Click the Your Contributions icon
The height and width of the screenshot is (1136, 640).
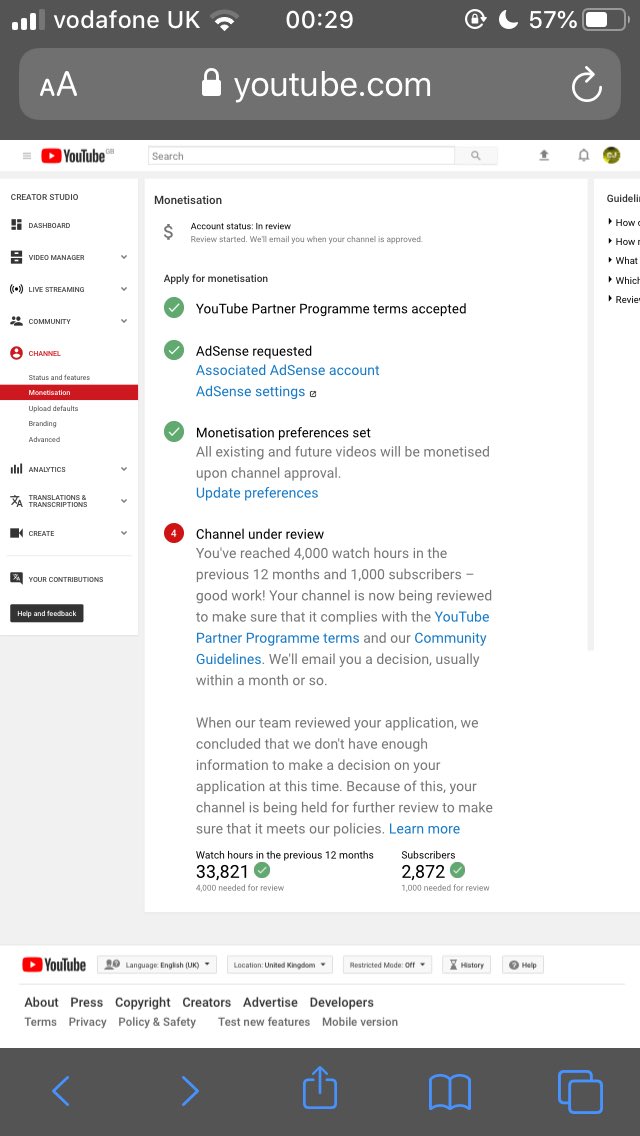tap(17, 578)
